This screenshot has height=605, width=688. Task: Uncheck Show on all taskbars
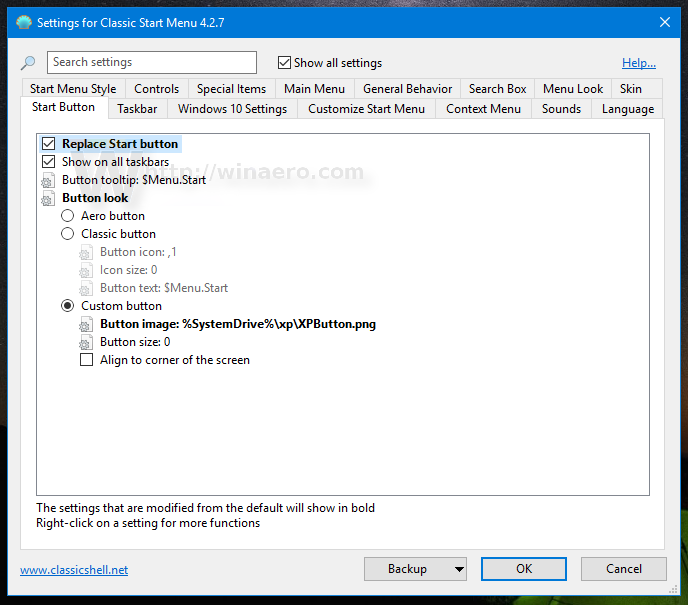[48, 162]
